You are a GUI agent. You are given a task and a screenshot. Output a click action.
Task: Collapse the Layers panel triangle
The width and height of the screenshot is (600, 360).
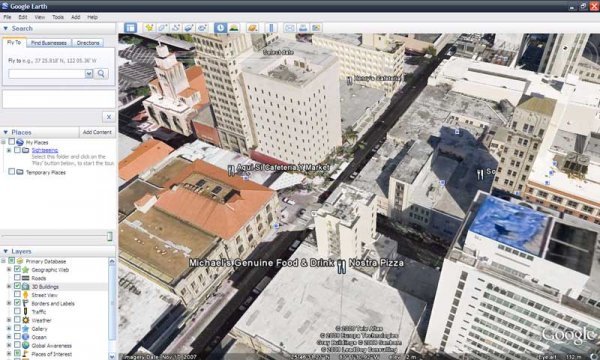(x=5, y=251)
